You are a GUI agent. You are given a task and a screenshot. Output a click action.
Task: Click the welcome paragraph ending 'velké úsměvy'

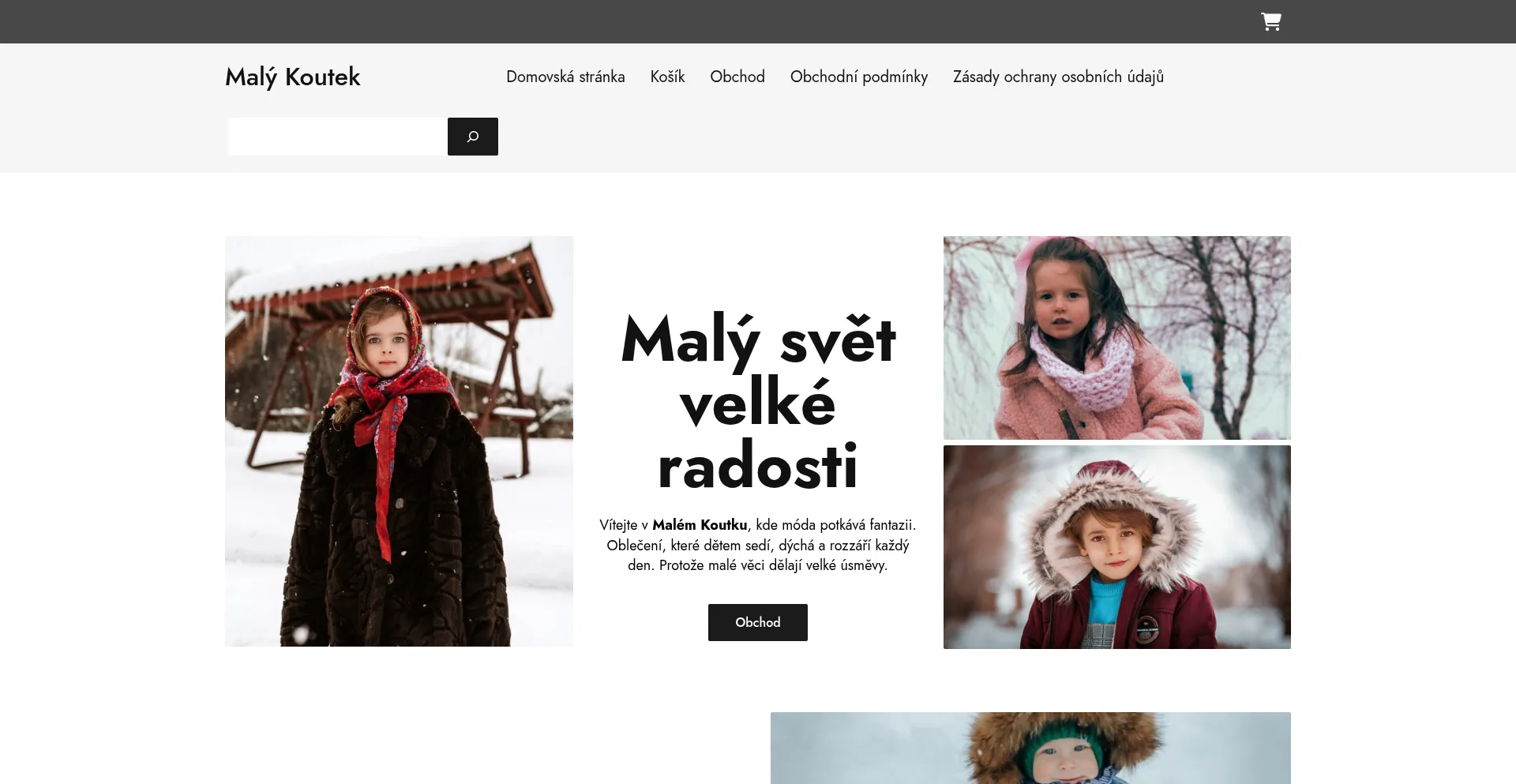pos(757,545)
